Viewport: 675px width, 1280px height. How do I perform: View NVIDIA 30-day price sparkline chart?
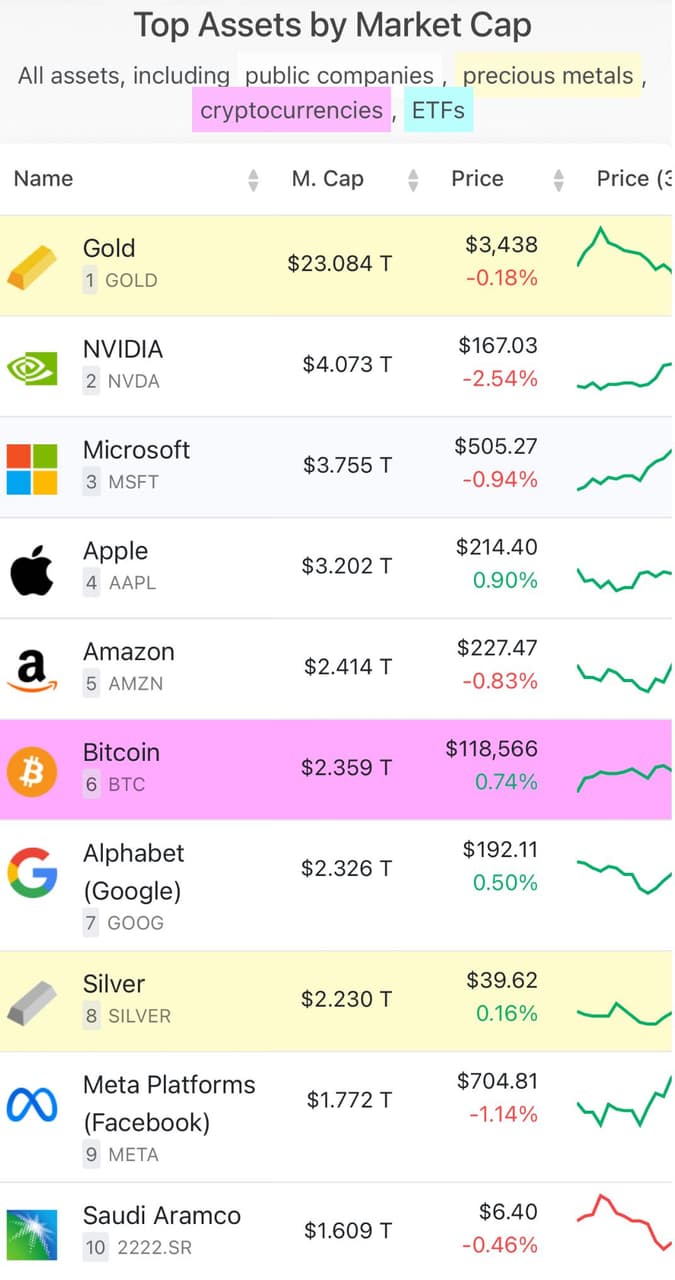point(624,378)
